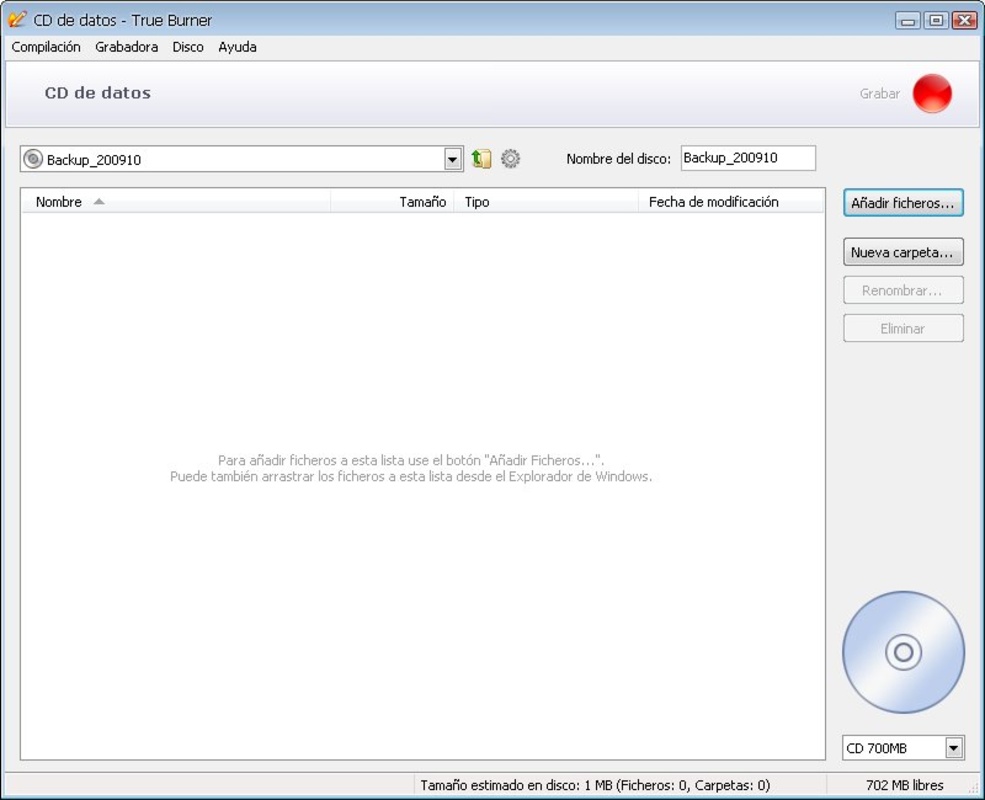Open the Ayuda menu
Image resolution: width=985 pixels, height=800 pixels.
[x=237, y=47]
